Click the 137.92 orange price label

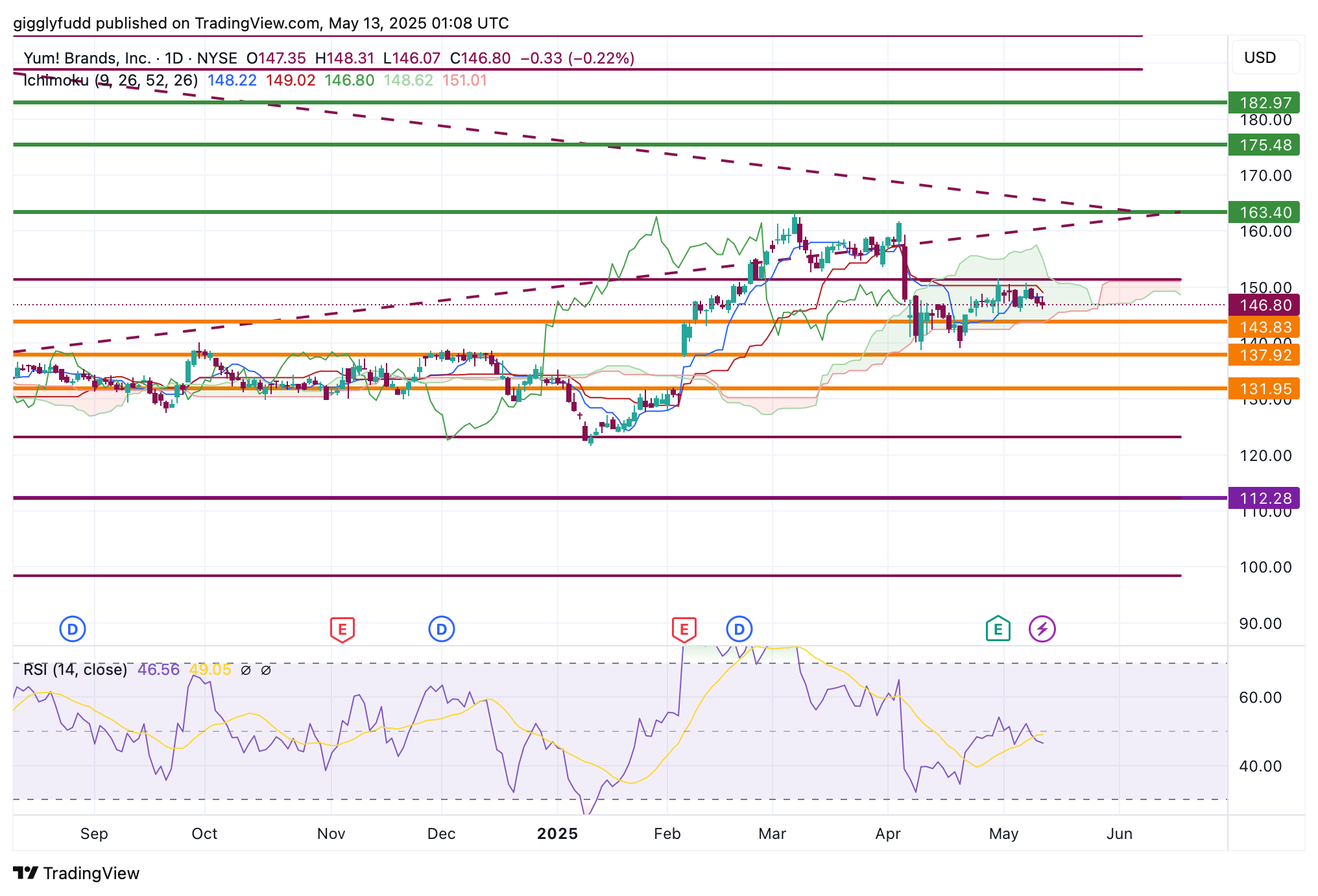pos(1265,355)
